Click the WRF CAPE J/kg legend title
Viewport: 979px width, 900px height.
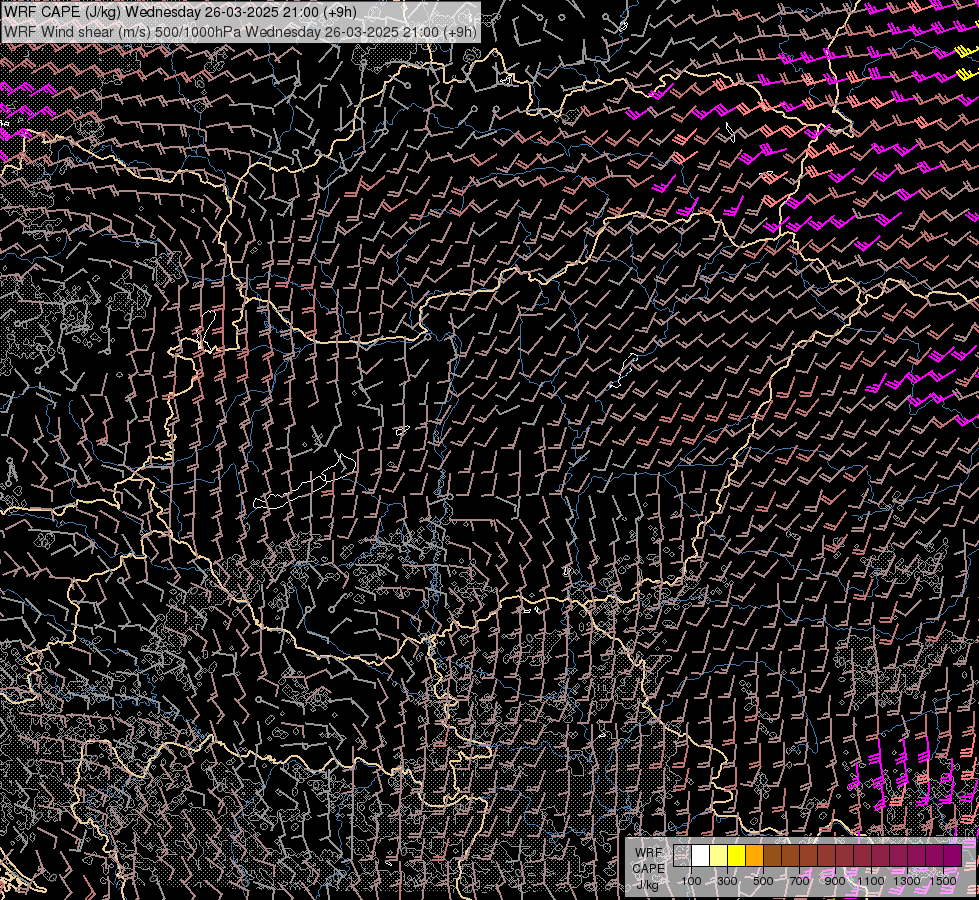[x=648, y=869]
